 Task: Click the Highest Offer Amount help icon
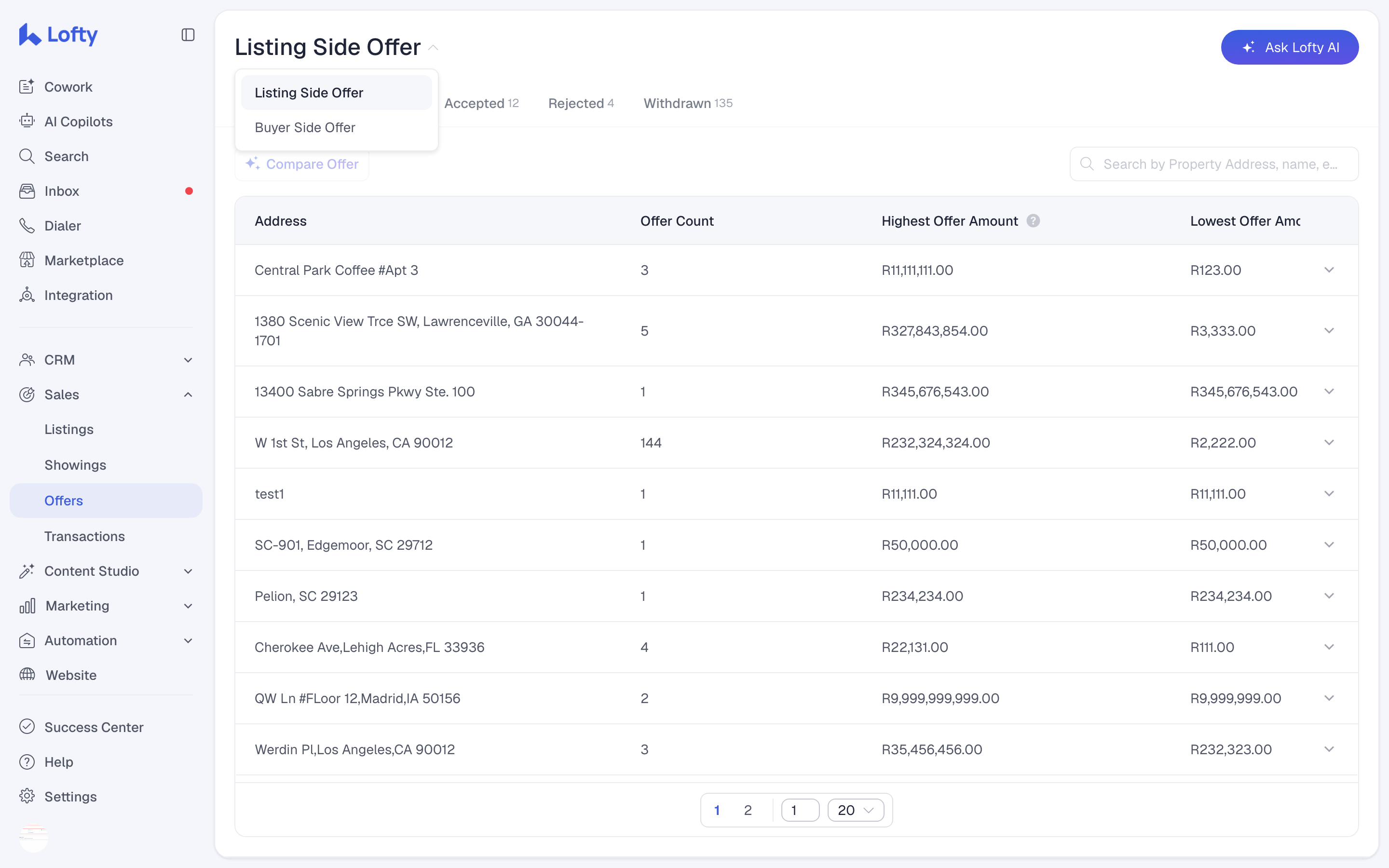[1033, 221]
